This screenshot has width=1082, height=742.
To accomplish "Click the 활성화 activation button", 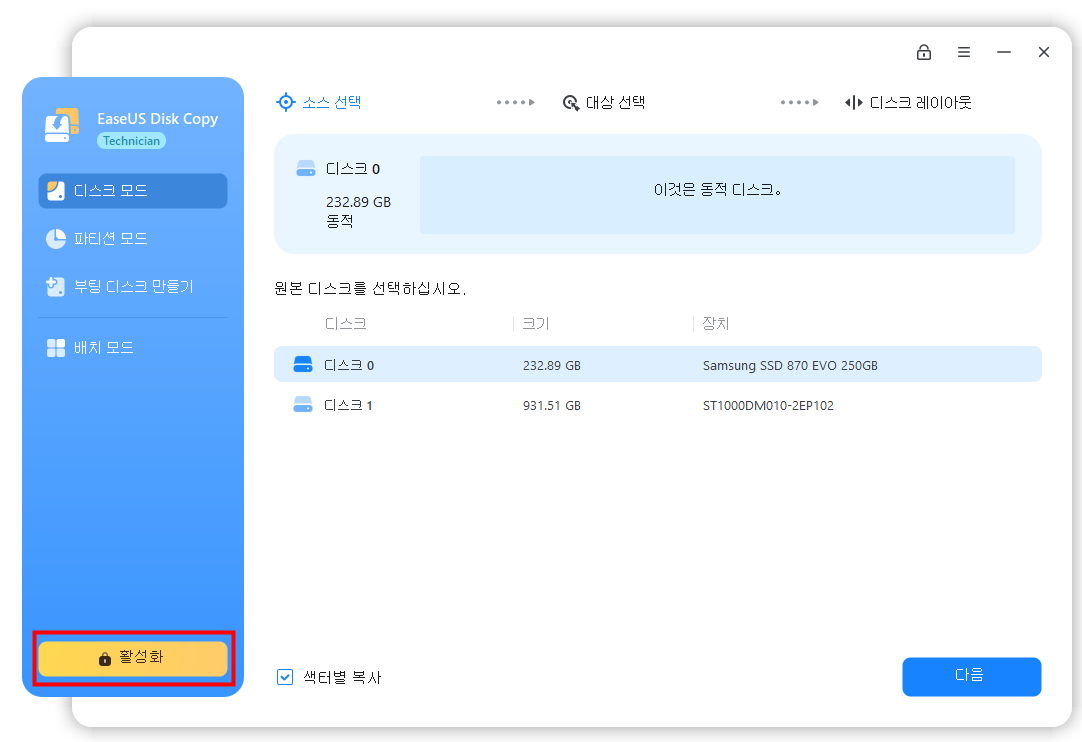I will click(x=132, y=658).
